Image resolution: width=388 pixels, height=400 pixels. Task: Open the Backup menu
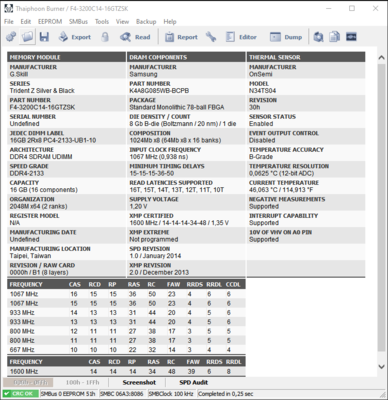[146, 22]
